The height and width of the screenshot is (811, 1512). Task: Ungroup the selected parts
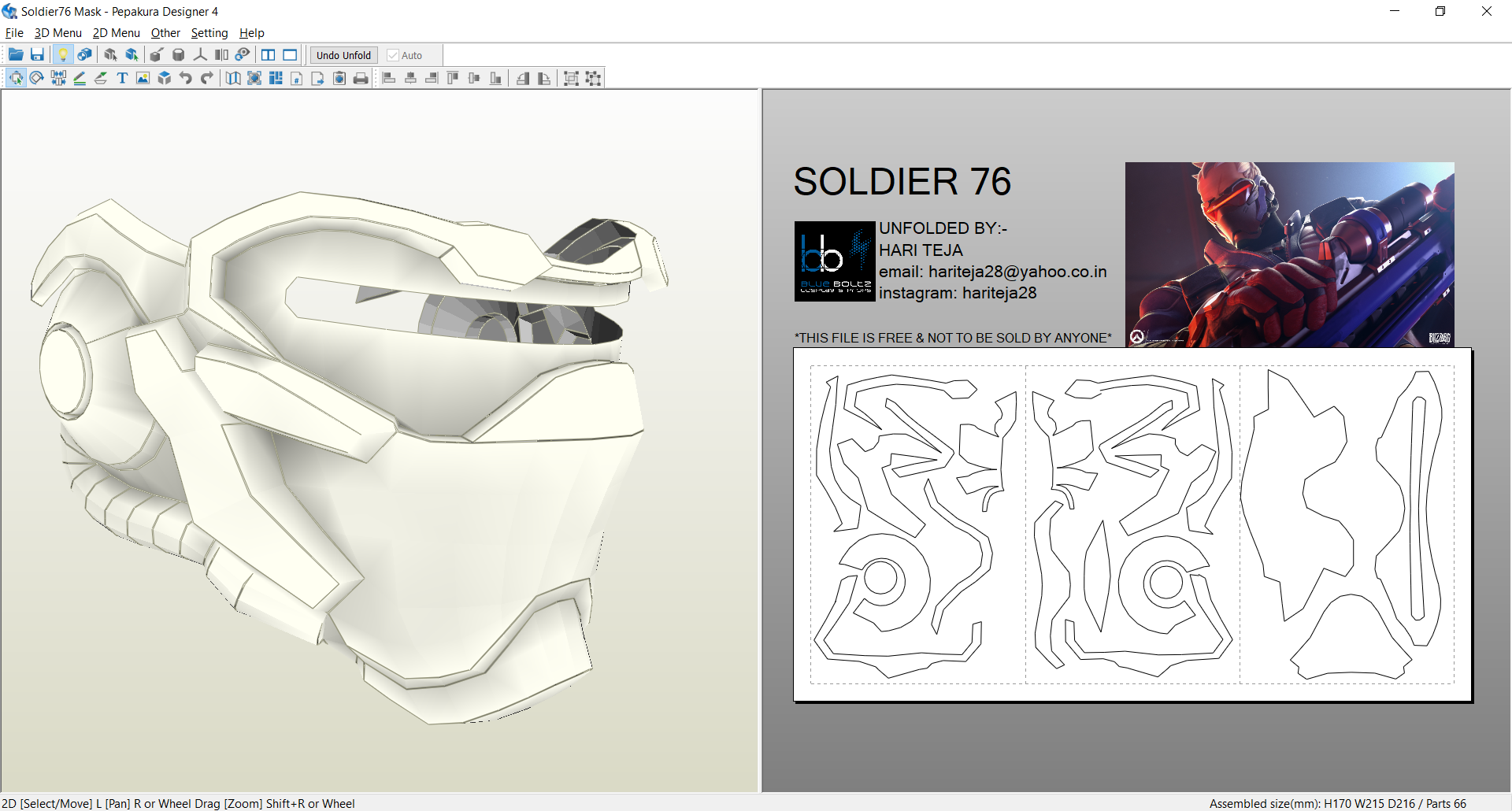click(x=593, y=78)
